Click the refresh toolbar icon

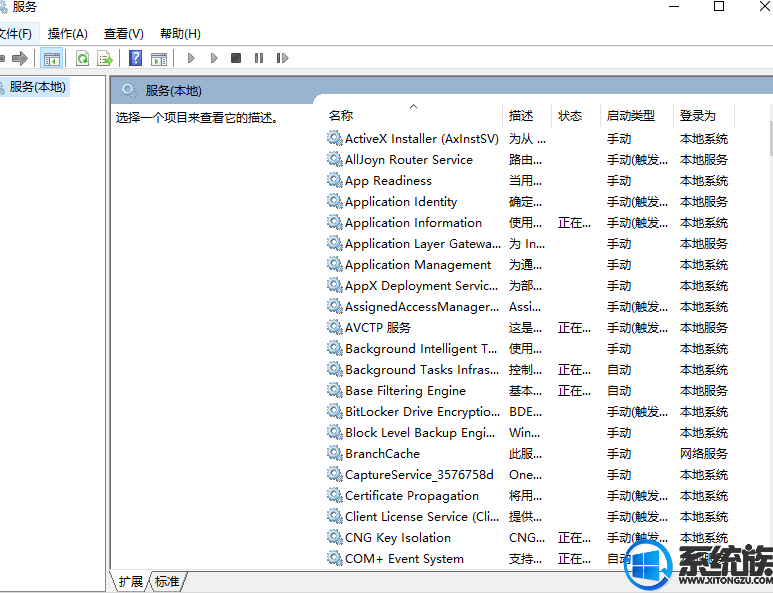click(82, 58)
